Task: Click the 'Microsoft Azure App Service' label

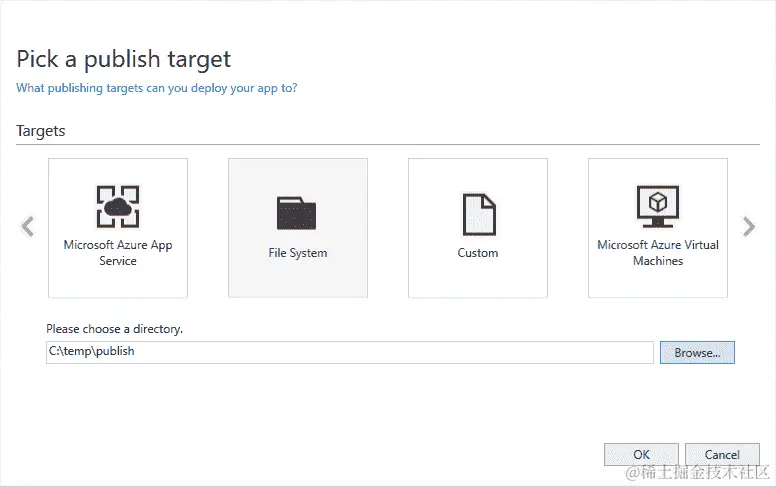Action: click(x=118, y=252)
